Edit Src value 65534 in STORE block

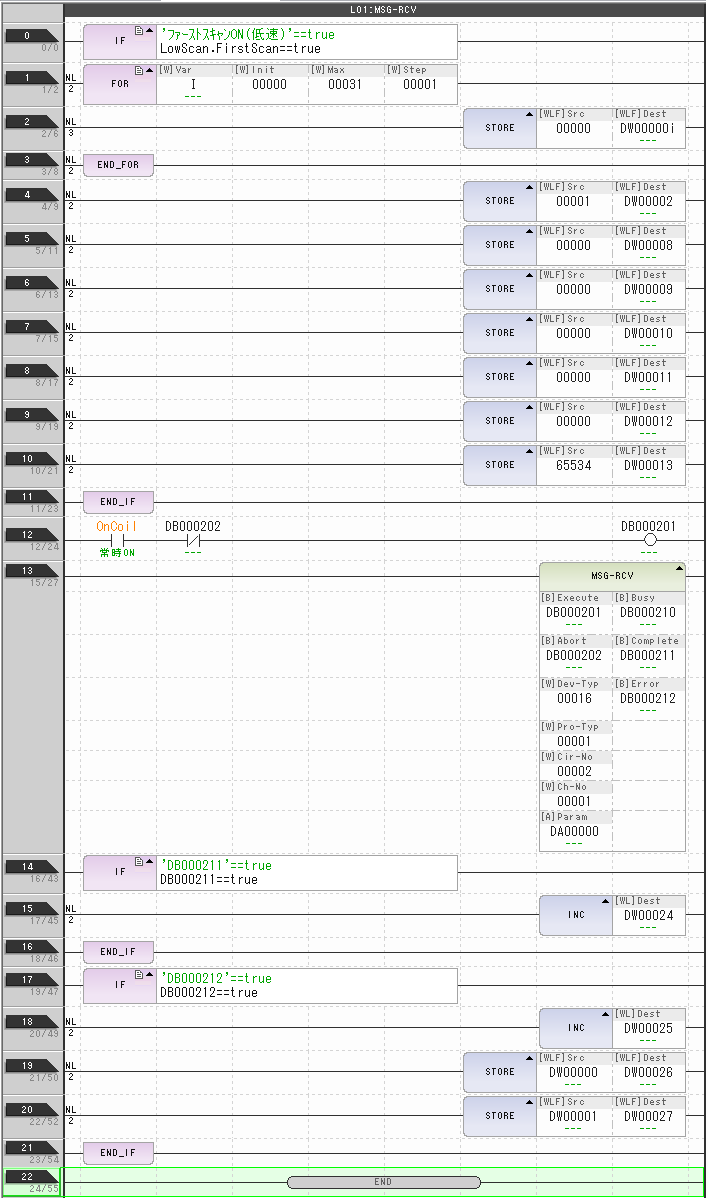(x=573, y=465)
